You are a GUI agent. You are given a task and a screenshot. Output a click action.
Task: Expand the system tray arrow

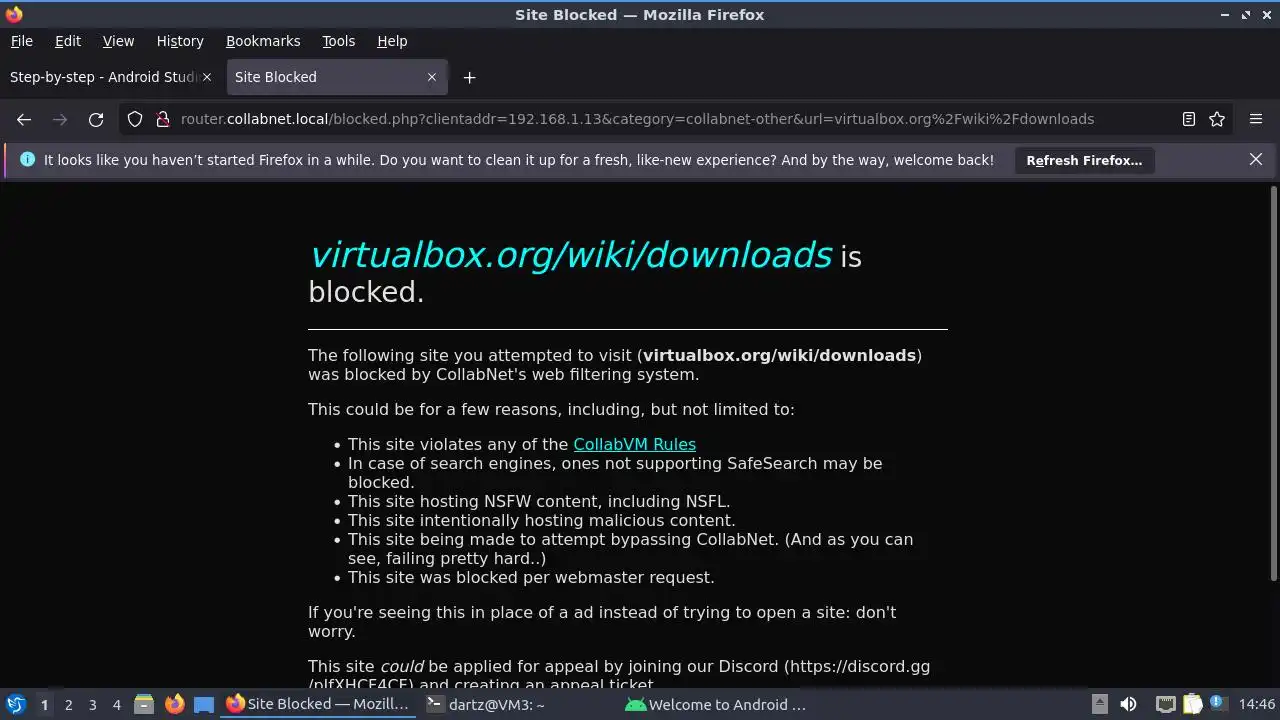(x=1099, y=704)
